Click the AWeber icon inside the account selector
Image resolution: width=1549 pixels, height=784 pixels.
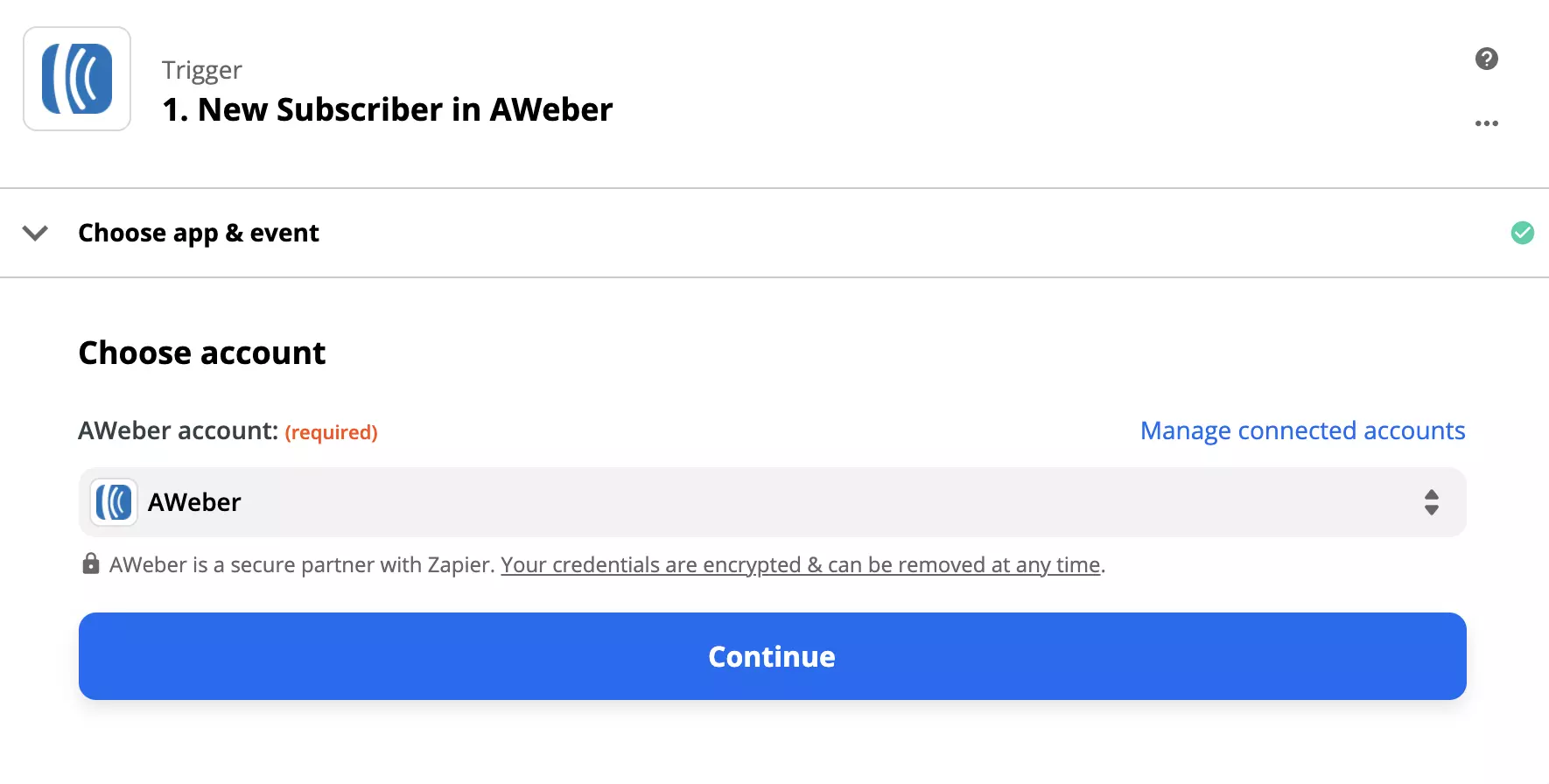[x=113, y=502]
